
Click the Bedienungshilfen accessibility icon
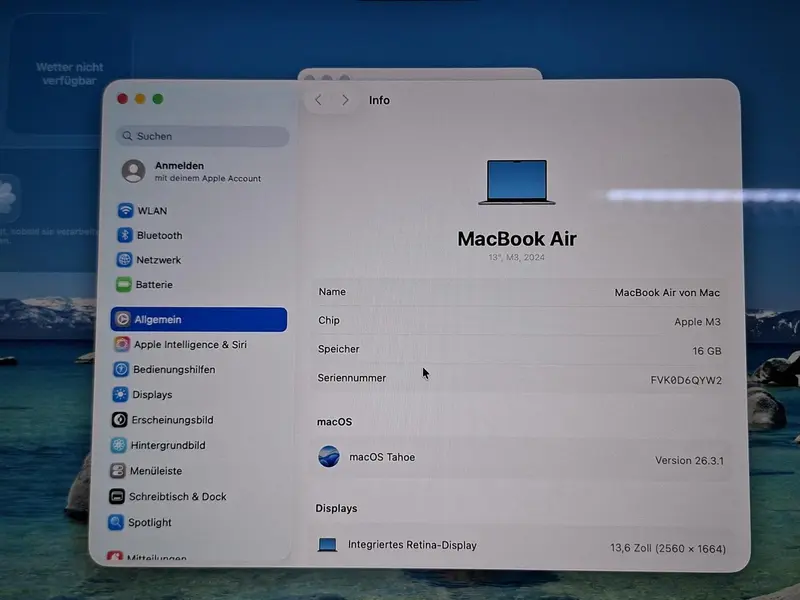tap(121, 369)
